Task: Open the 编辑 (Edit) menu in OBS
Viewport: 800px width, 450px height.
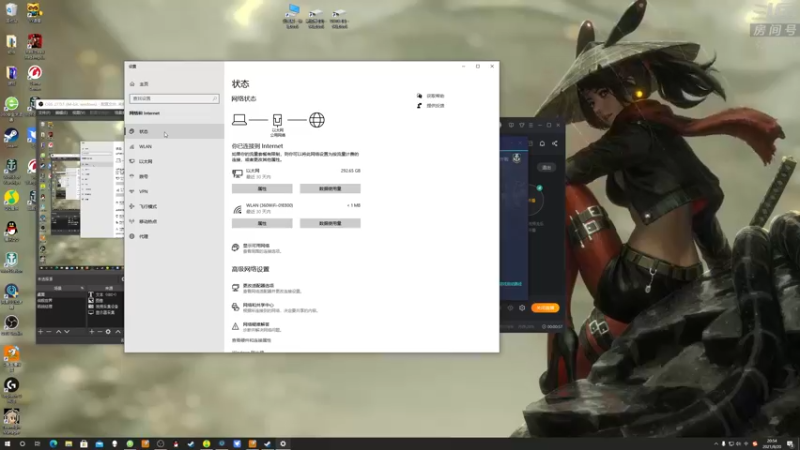Action: pyautogui.click(x=62, y=113)
